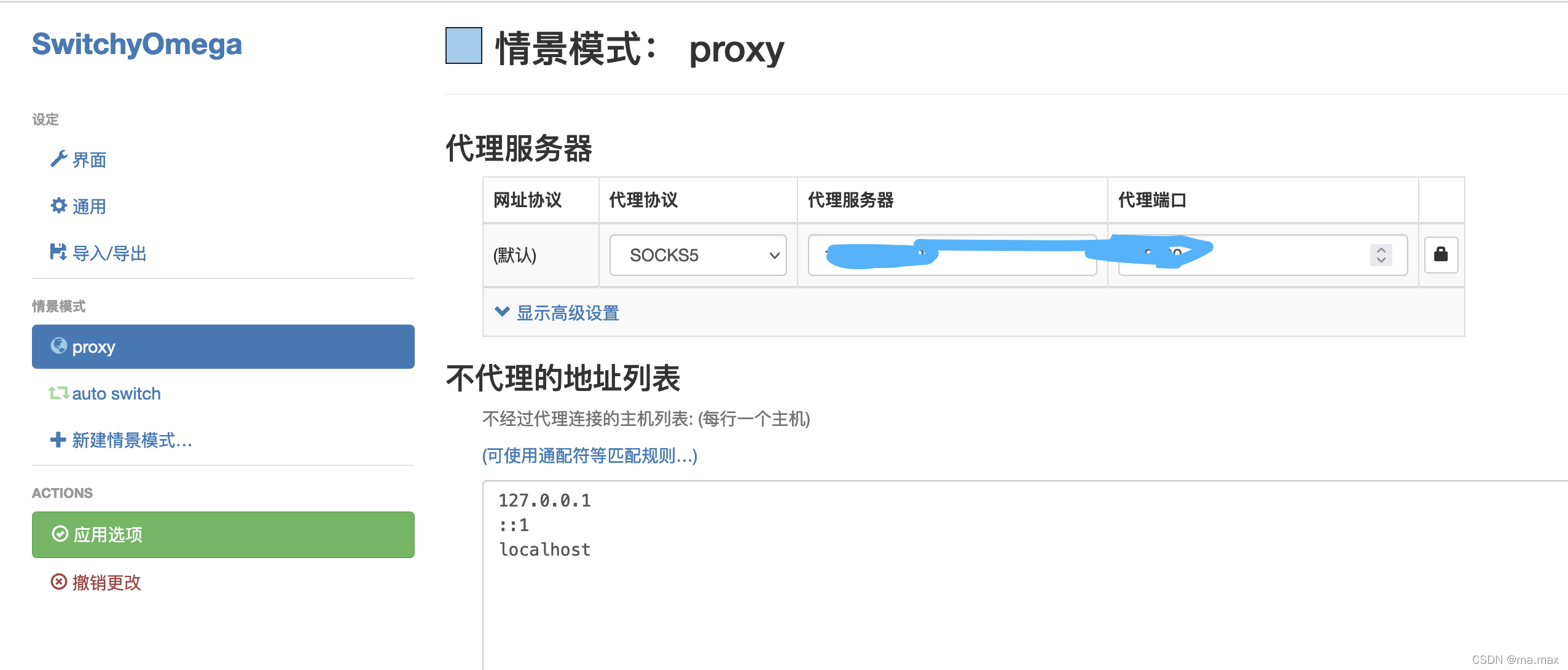Click the 代理服务器 column header
Viewport: 1568px width, 670px height.
(x=851, y=200)
